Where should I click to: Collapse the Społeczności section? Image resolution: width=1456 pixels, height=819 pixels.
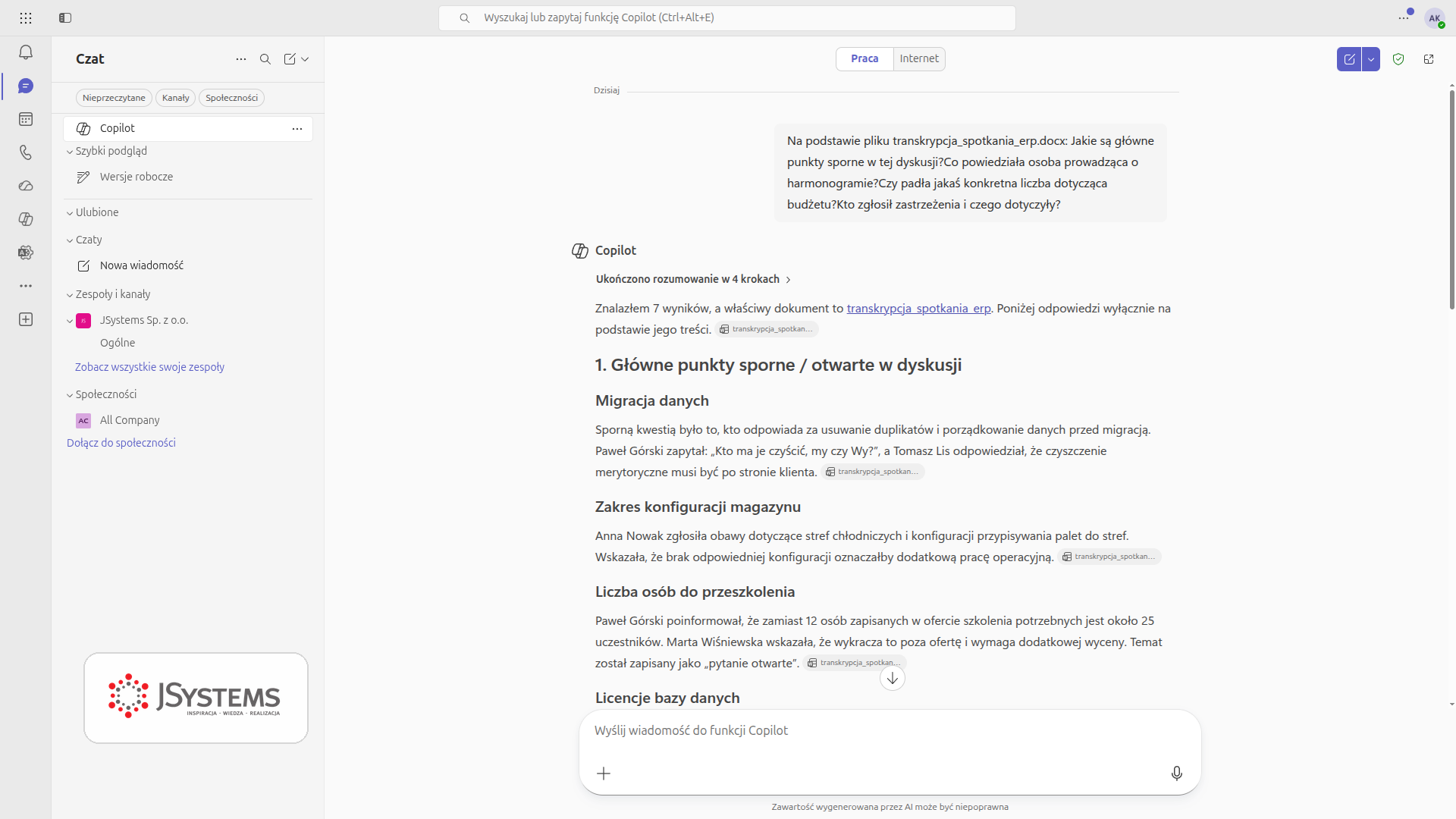[70, 395]
